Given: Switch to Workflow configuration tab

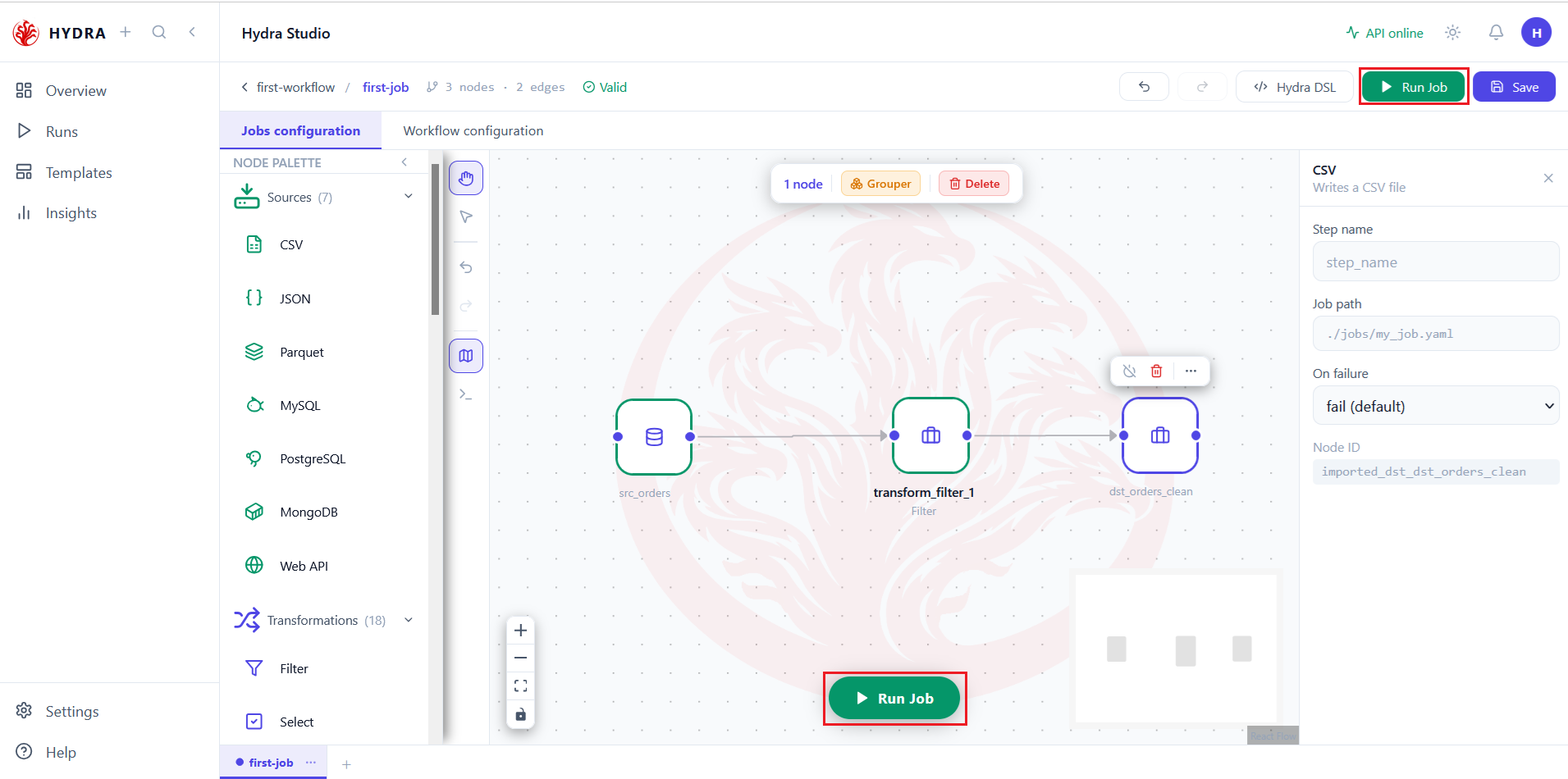Looking at the screenshot, I should [x=473, y=130].
